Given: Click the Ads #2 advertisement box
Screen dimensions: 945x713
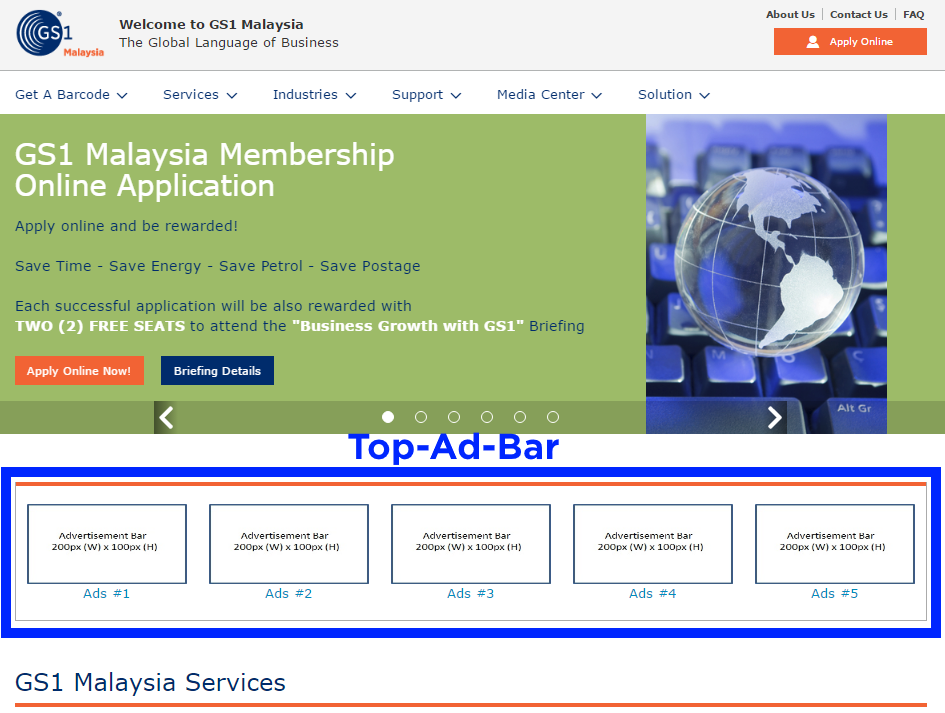Looking at the screenshot, I should tap(289, 544).
